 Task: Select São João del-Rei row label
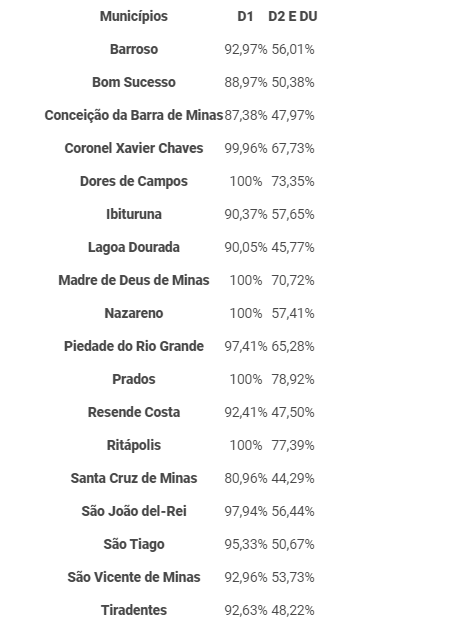coord(134,511)
